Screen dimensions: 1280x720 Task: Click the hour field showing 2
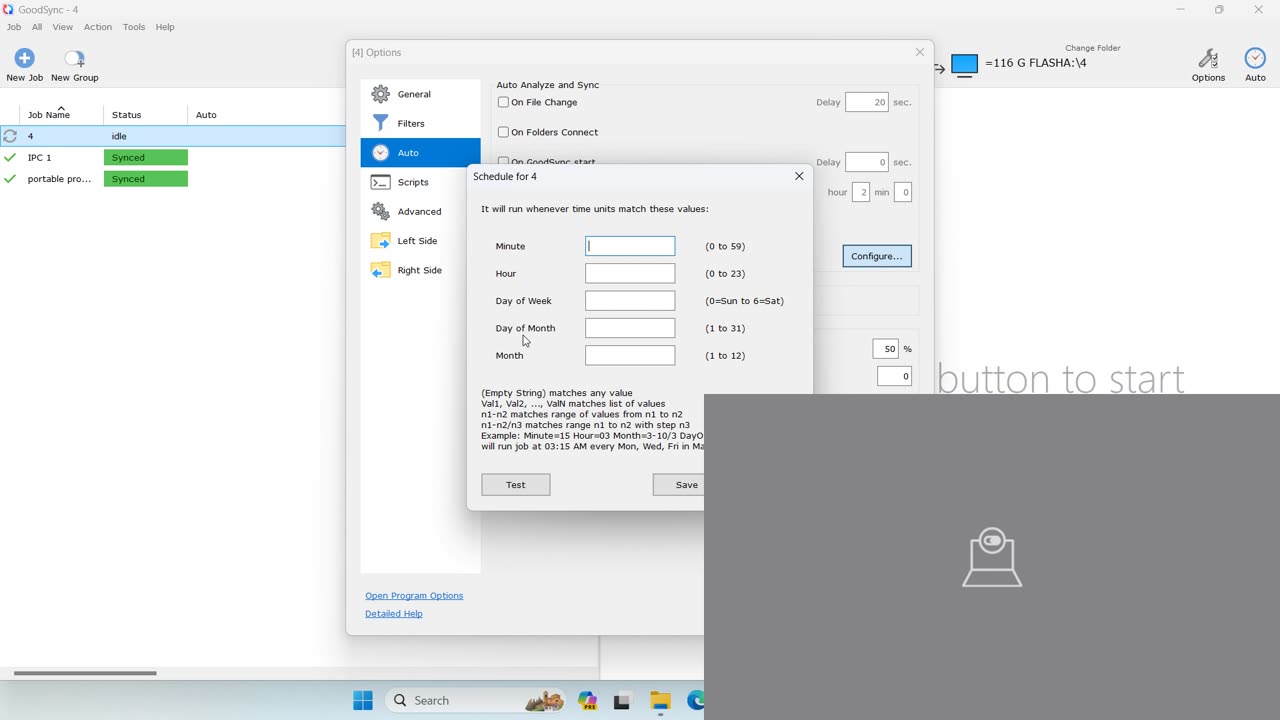861,192
